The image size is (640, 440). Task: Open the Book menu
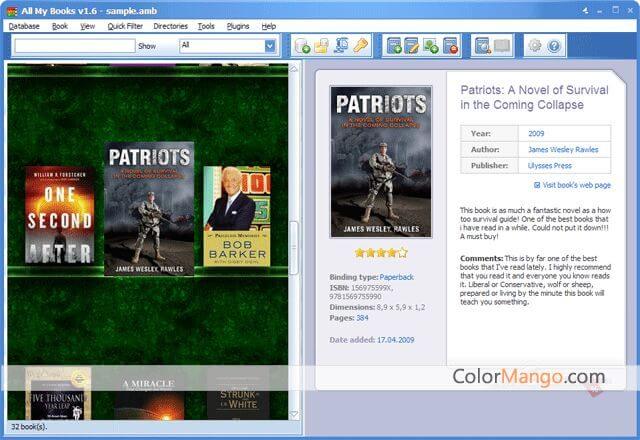coord(60,26)
